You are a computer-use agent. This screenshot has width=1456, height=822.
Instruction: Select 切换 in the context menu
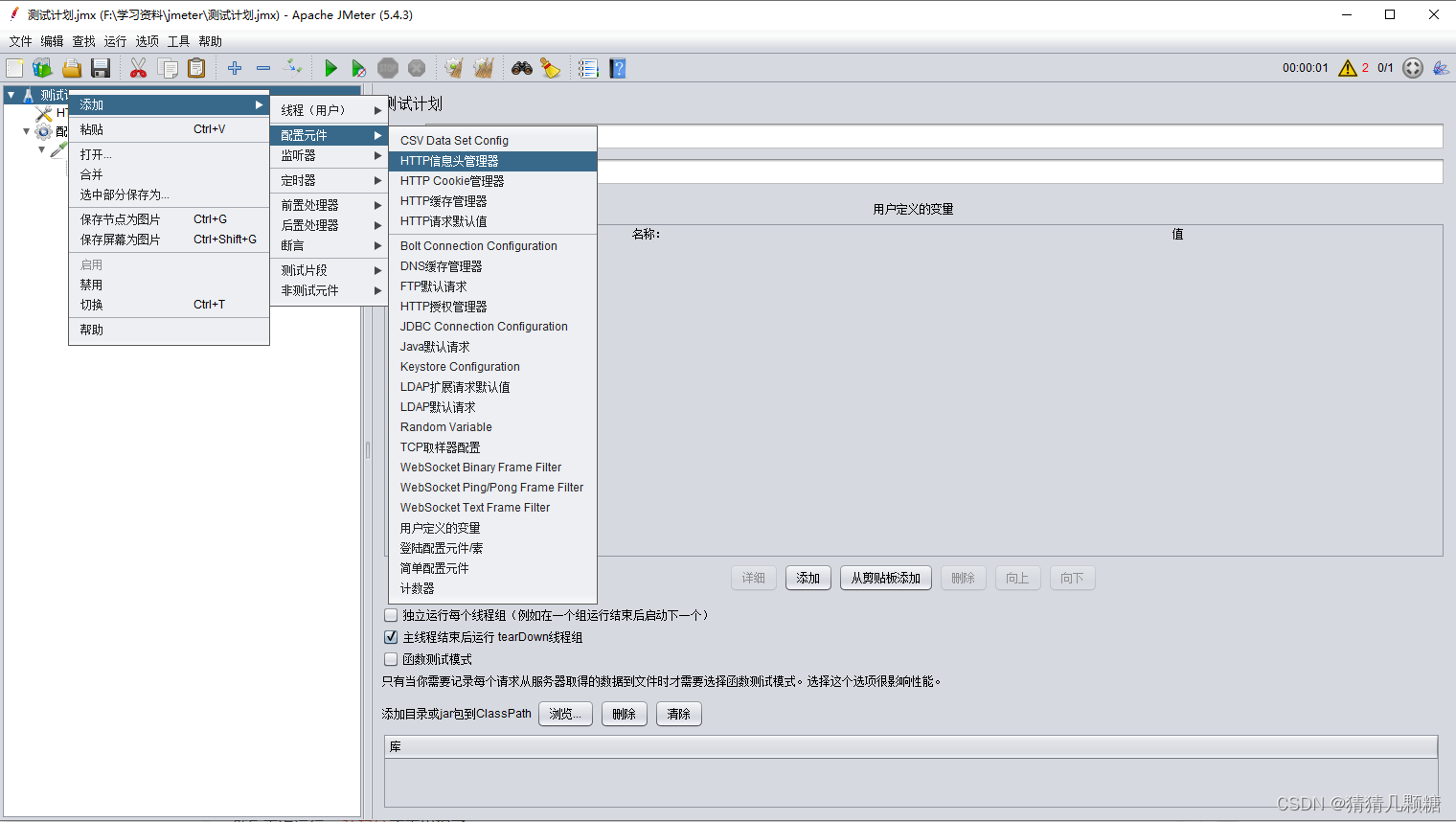coord(169,305)
